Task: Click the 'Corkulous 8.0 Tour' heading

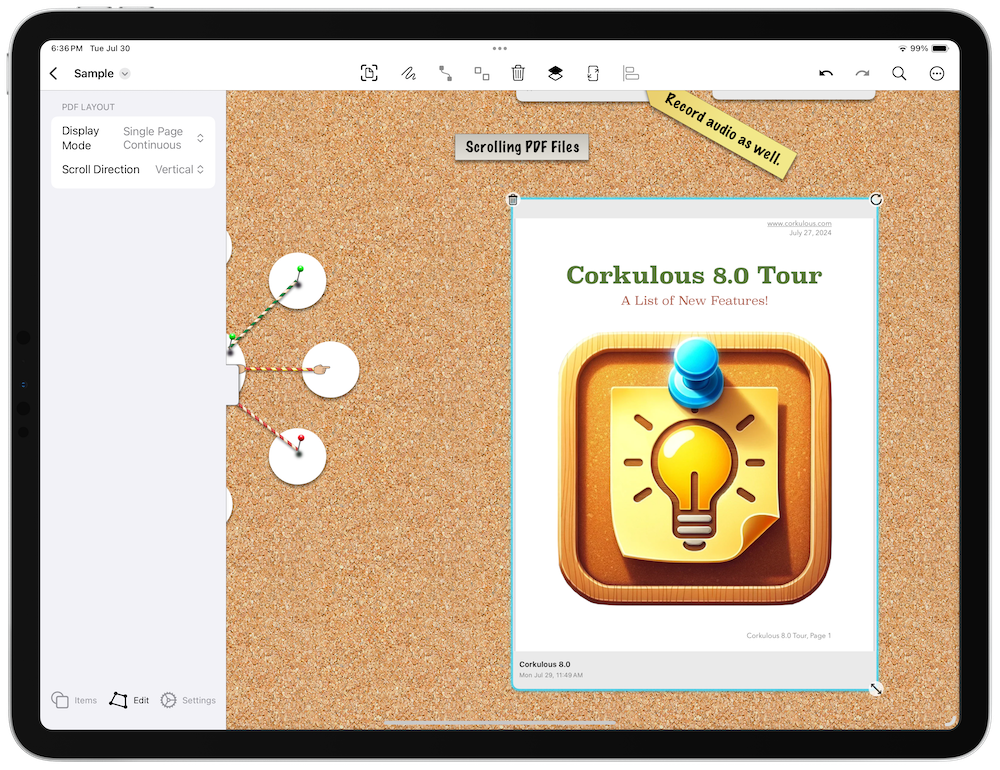Action: (x=694, y=275)
